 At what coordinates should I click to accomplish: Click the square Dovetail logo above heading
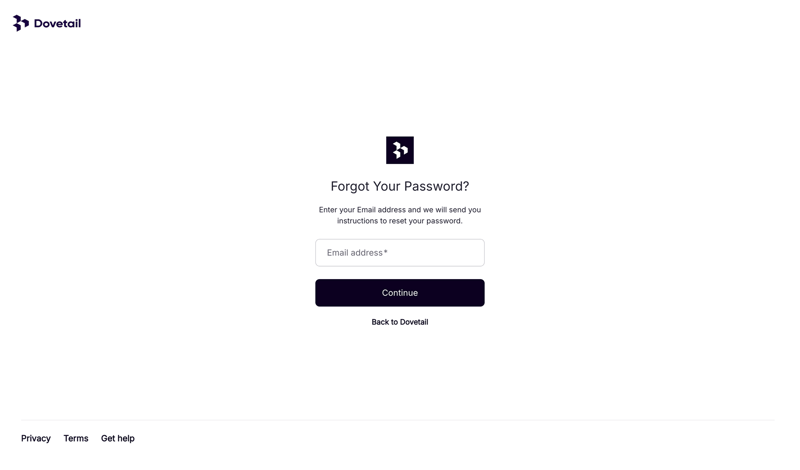pyautogui.click(x=399, y=150)
